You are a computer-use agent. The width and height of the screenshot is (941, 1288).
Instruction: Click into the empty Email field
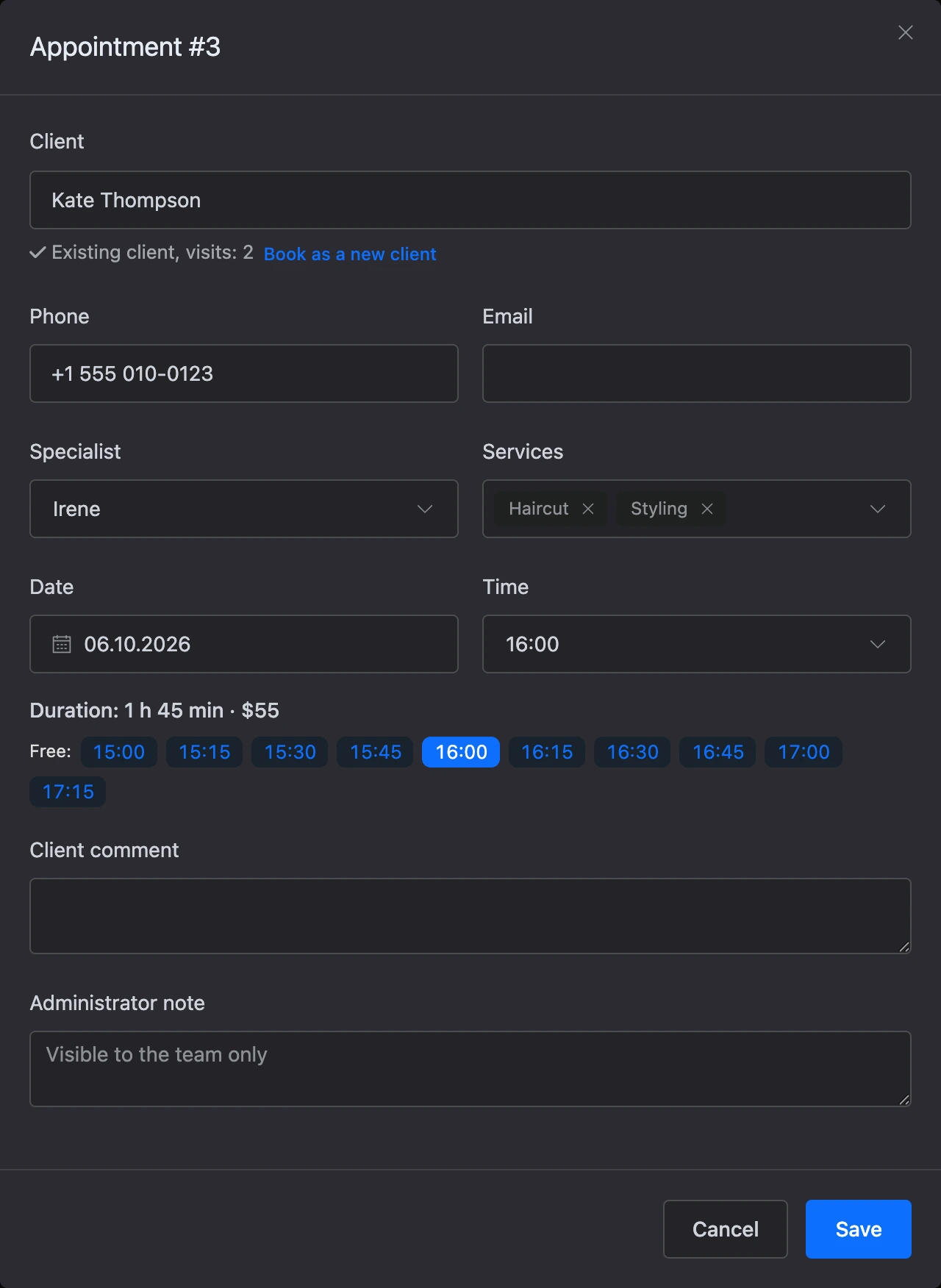pyautogui.click(x=697, y=373)
